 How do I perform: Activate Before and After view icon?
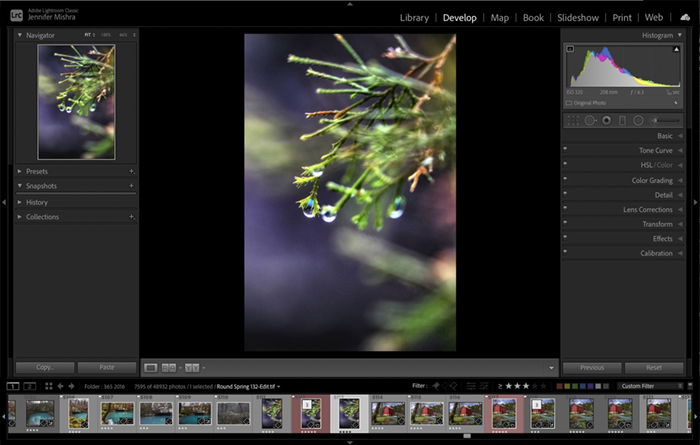pyautogui.click(x=169, y=368)
